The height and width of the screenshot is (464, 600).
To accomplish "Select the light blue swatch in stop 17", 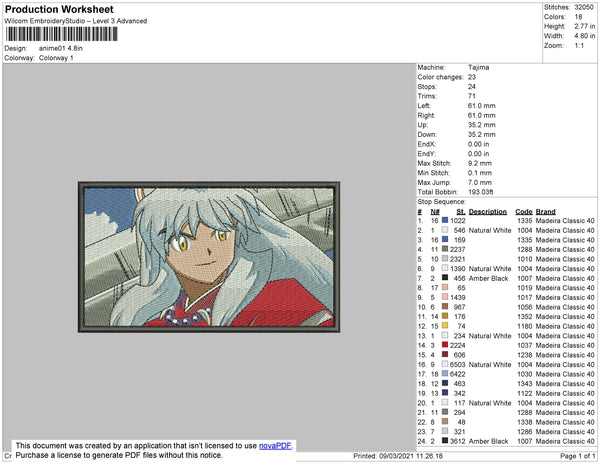I will 445,374.
